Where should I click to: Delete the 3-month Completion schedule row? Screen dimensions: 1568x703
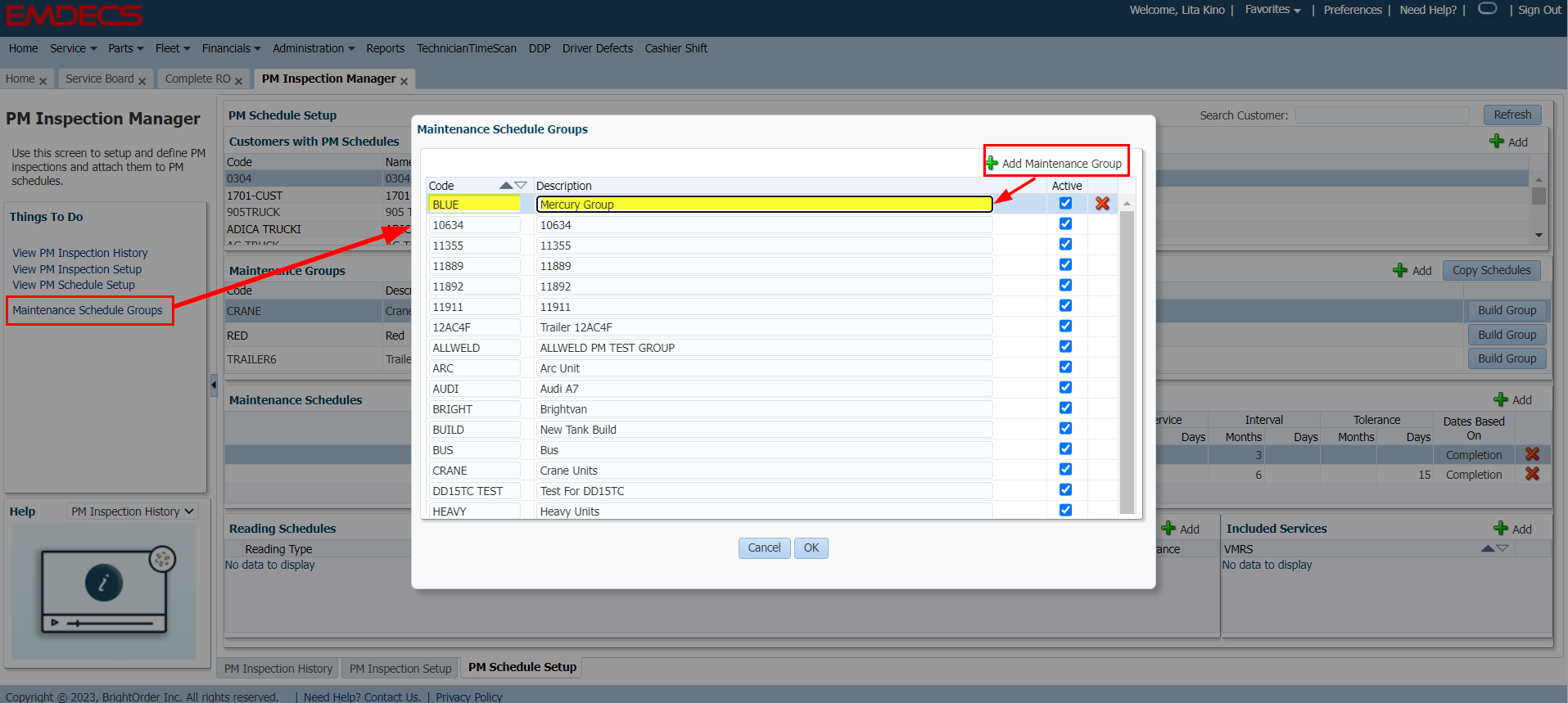1532,454
